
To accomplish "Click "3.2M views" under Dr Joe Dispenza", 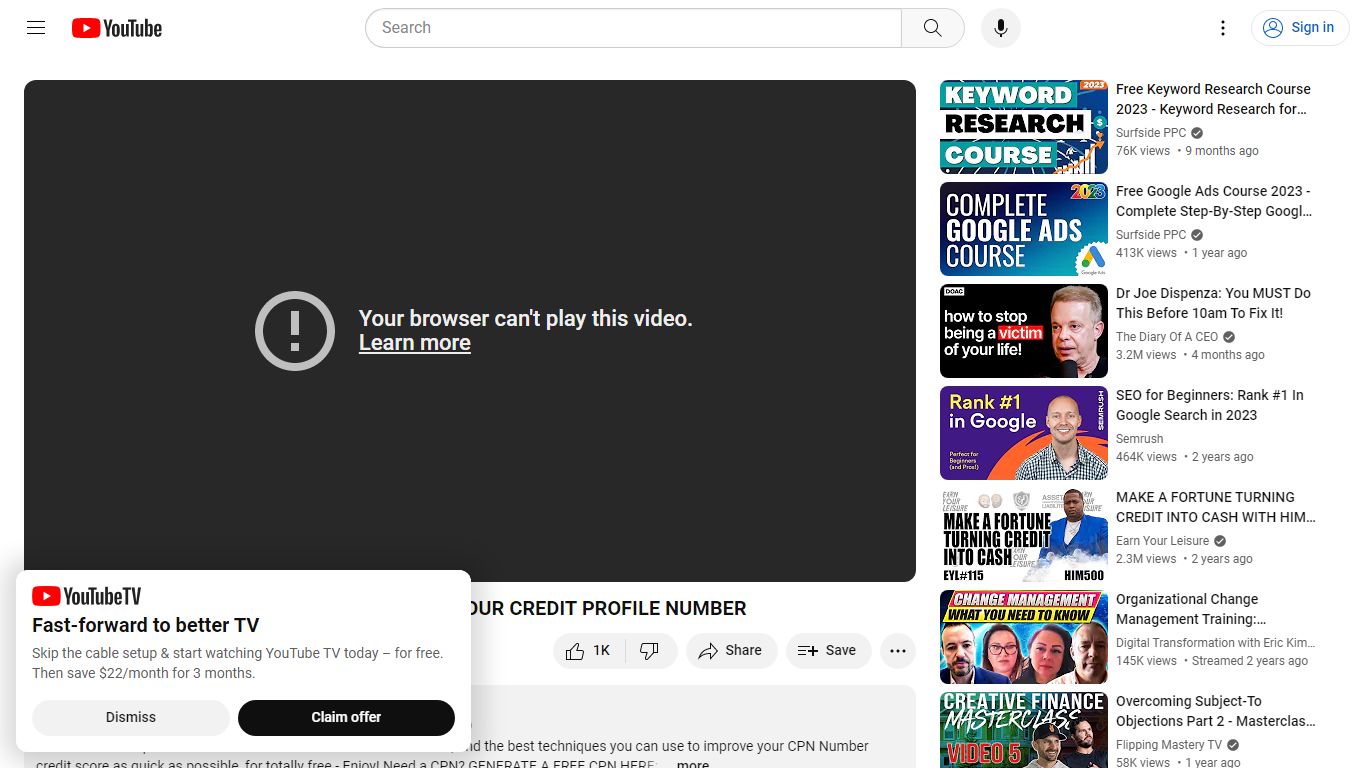I will [1146, 355].
